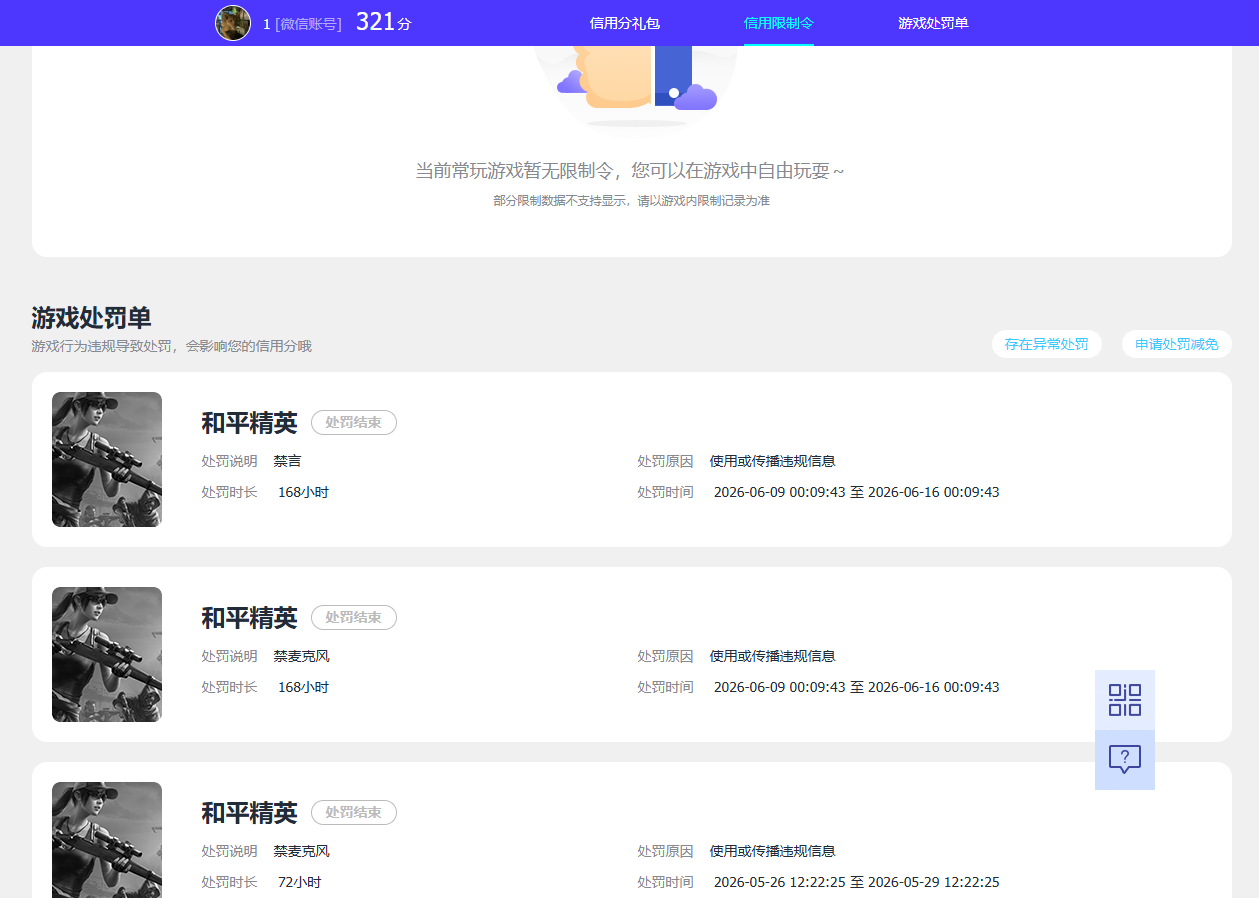Screen dimensions: 1259x898
Task: Click the user avatar in the header
Action: (233, 23)
